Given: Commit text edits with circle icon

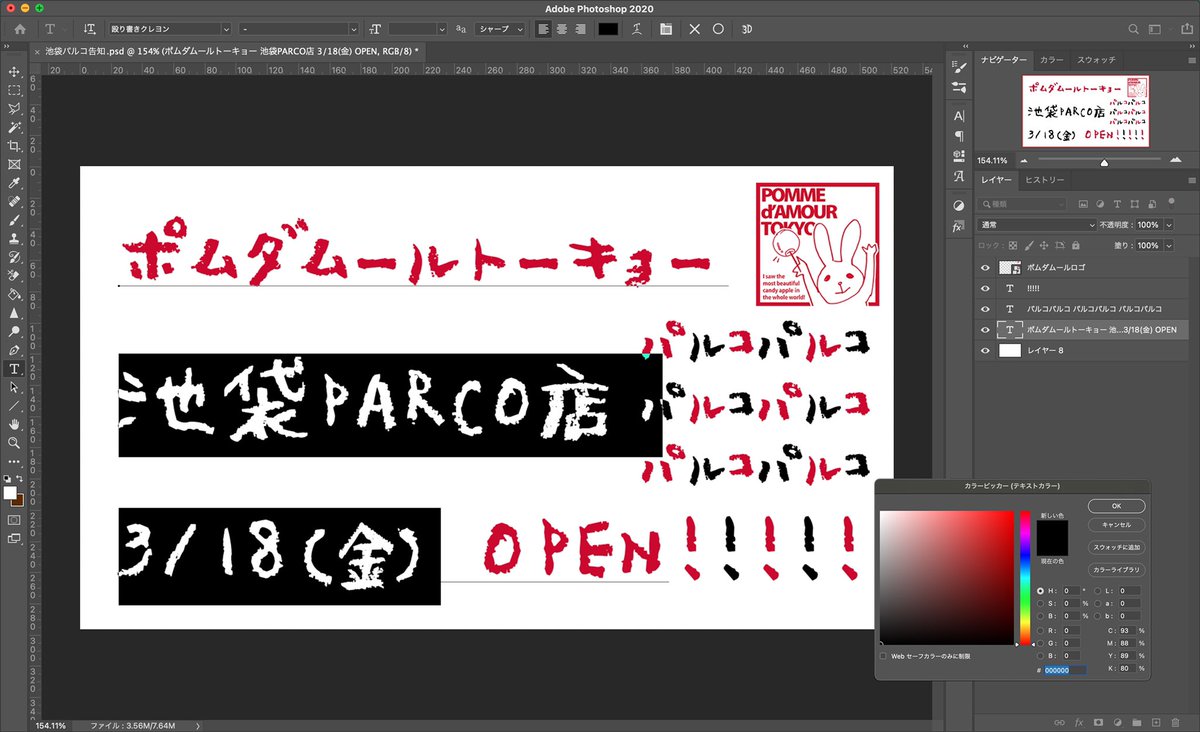Looking at the screenshot, I should click(x=718, y=29).
